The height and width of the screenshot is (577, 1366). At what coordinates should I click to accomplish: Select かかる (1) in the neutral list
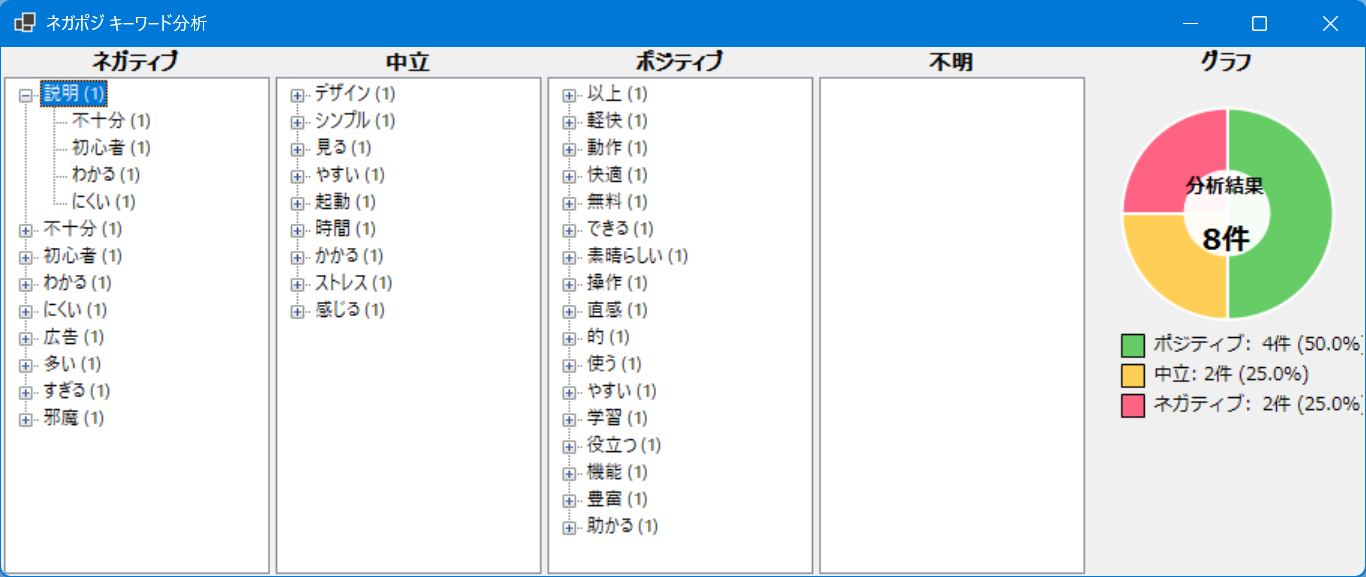[x=350, y=256]
